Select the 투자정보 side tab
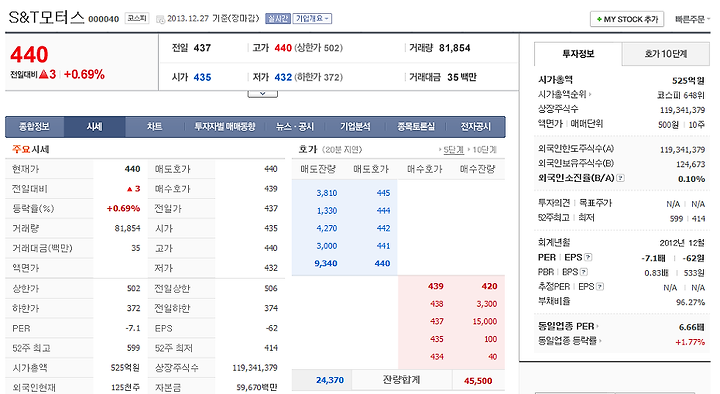Image resolution: width=720 pixels, height=394 pixels. point(578,54)
